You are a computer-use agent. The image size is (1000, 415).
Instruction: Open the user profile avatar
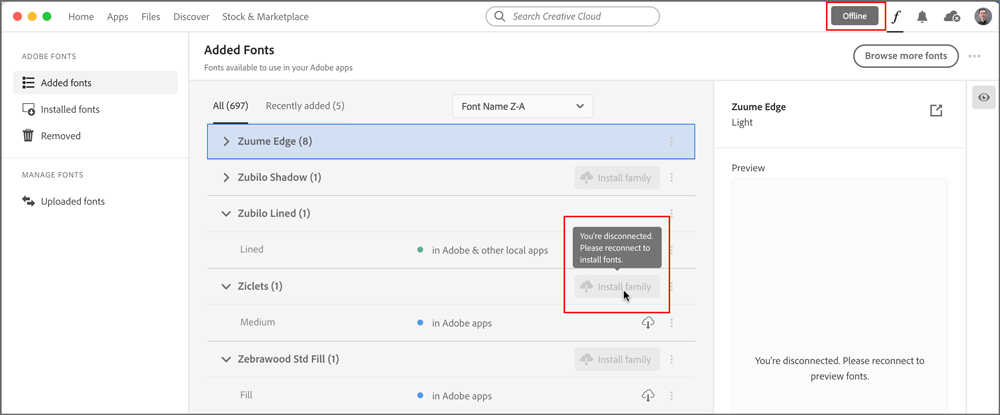click(983, 17)
